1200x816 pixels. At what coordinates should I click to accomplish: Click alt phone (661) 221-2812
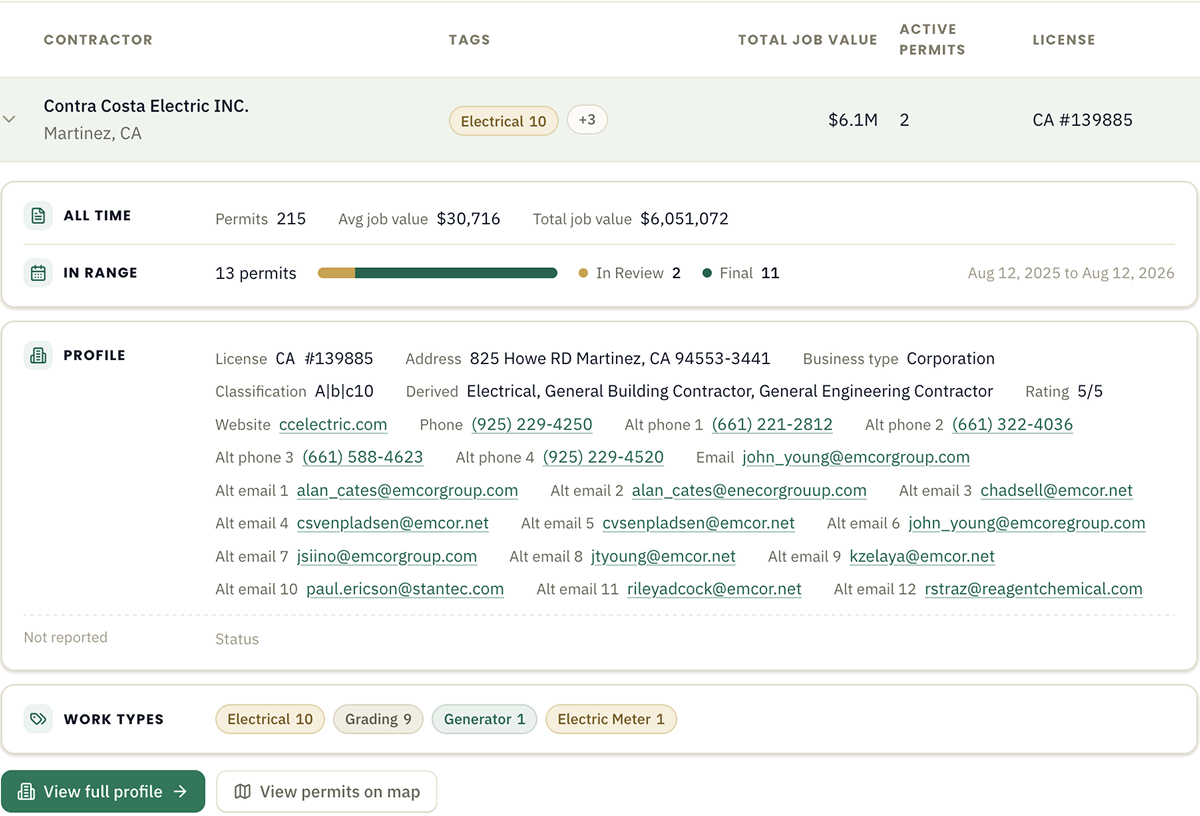[772, 424]
